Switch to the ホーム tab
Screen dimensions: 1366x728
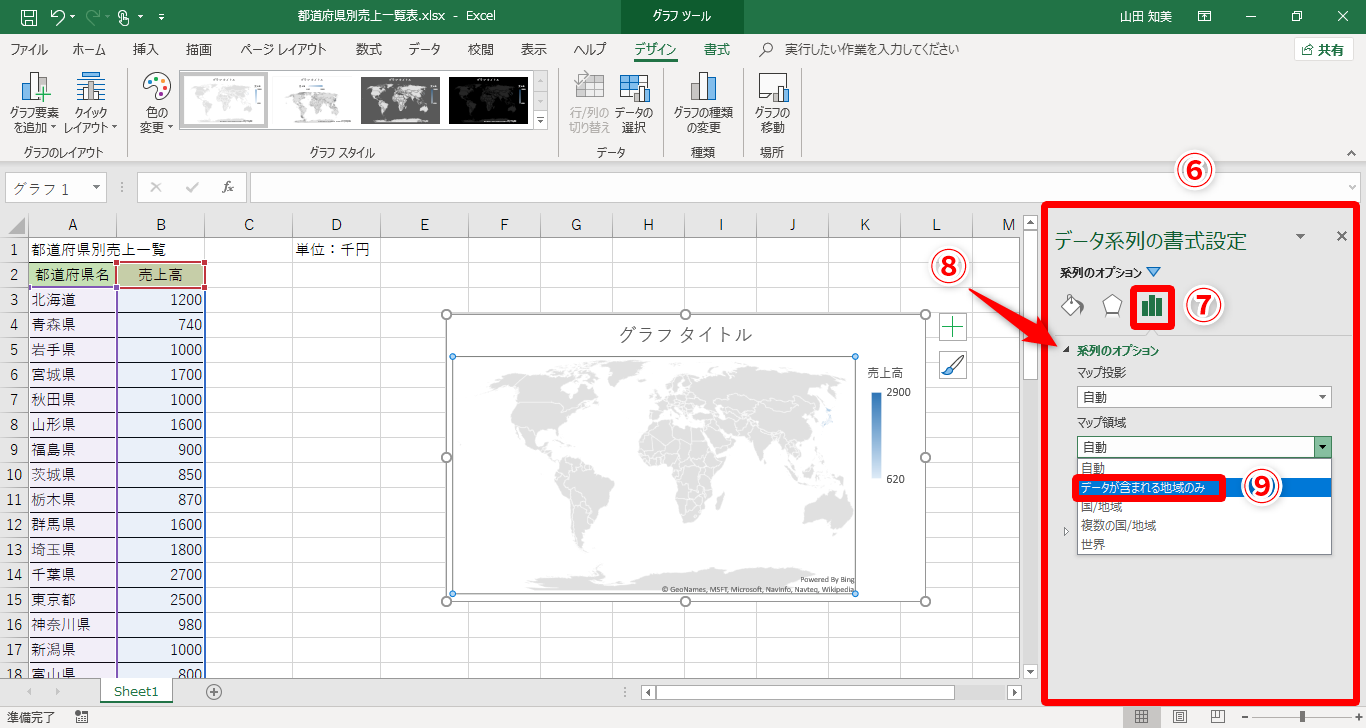[x=89, y=49]
